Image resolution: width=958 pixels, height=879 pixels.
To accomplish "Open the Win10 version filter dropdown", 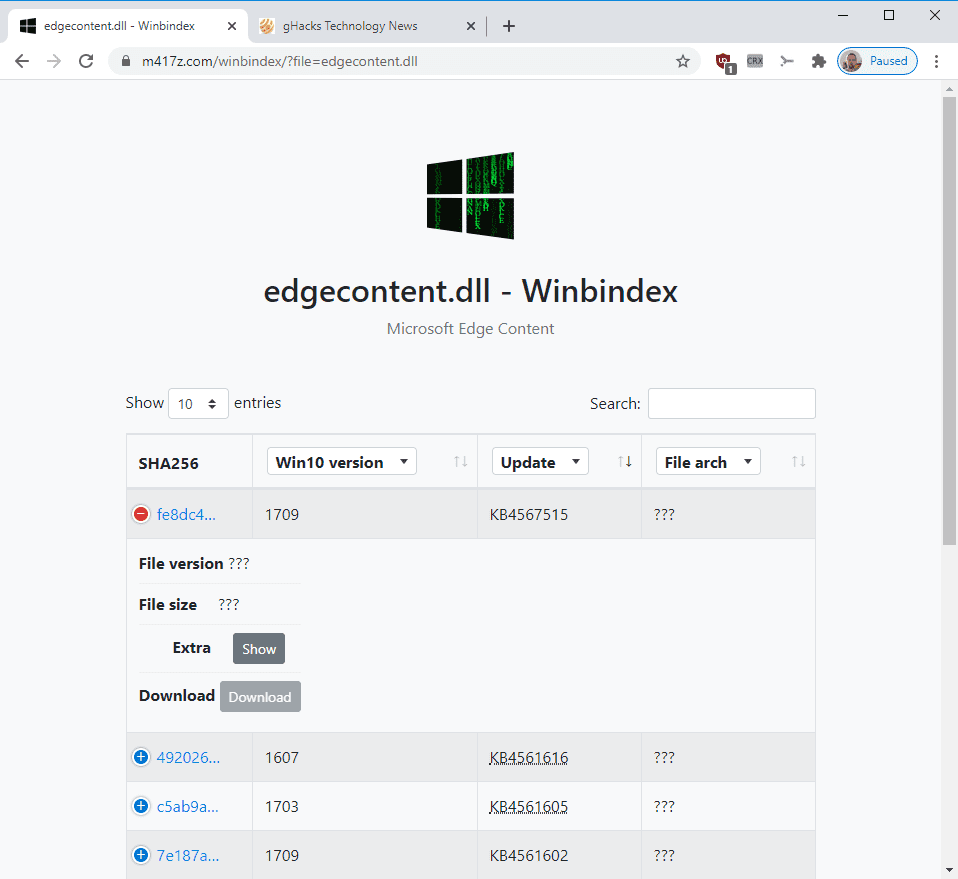I will tap(342, 462).
